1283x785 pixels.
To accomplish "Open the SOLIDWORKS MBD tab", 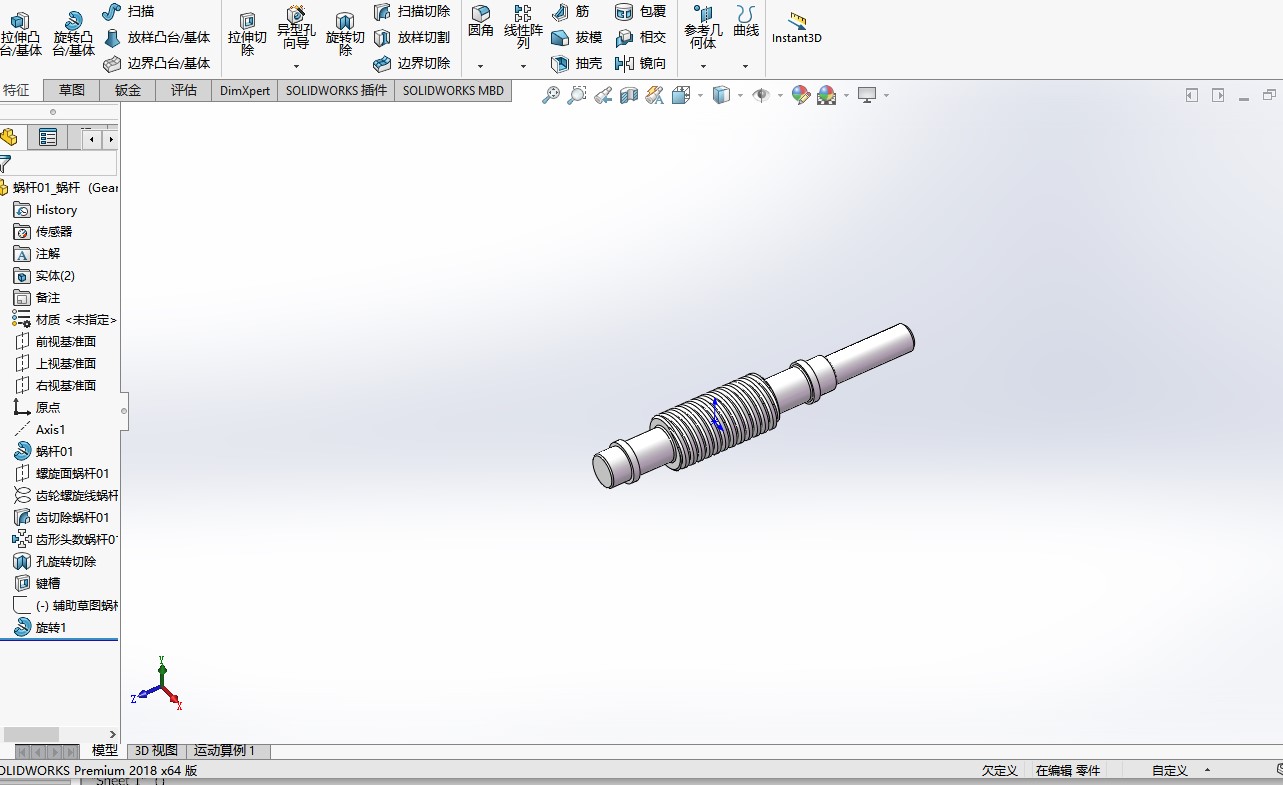I will pos(453,90).
